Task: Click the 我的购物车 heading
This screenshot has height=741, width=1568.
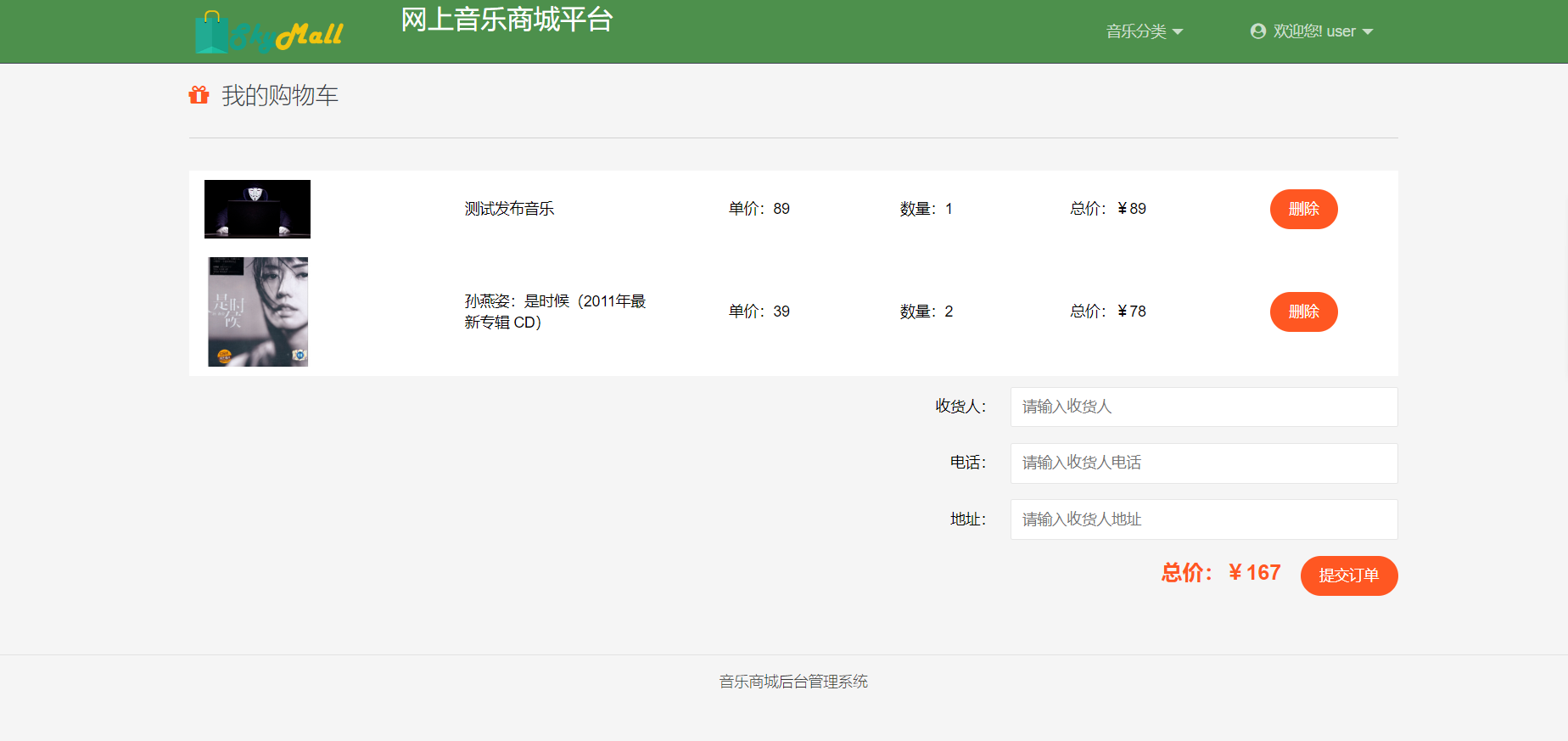Action: pyautogui.click(x=280, y=95)
